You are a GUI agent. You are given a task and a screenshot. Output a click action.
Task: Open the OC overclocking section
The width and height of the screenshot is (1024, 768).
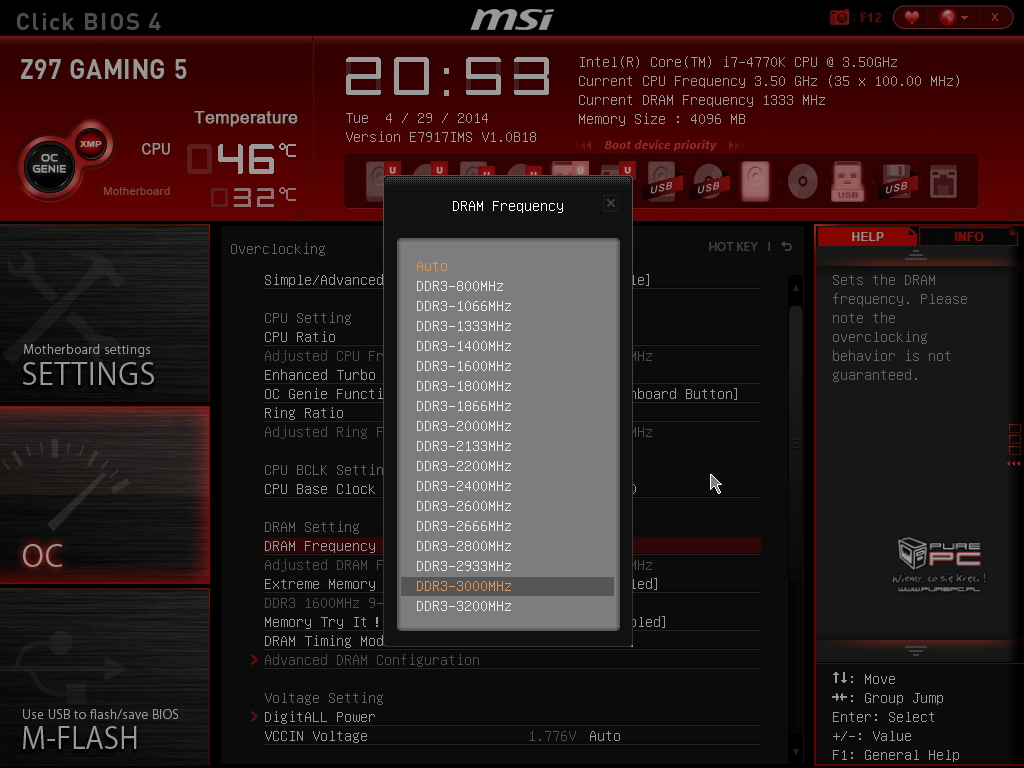[104, 495]
